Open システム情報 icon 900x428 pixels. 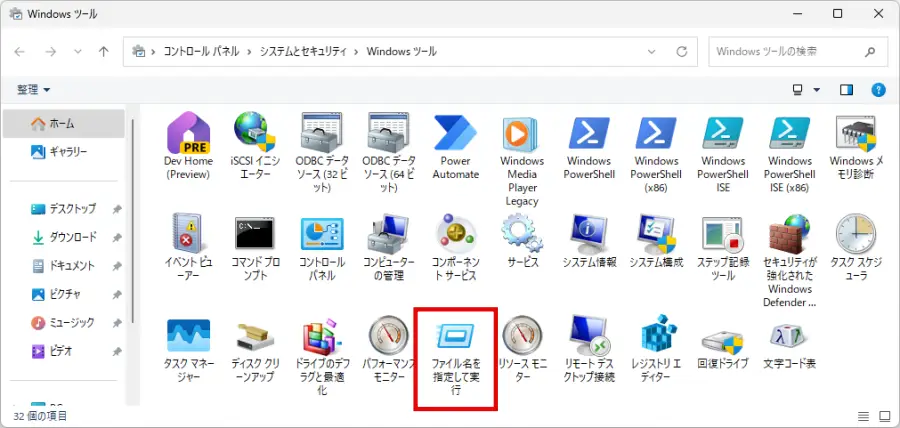click(x=589, y=234)
